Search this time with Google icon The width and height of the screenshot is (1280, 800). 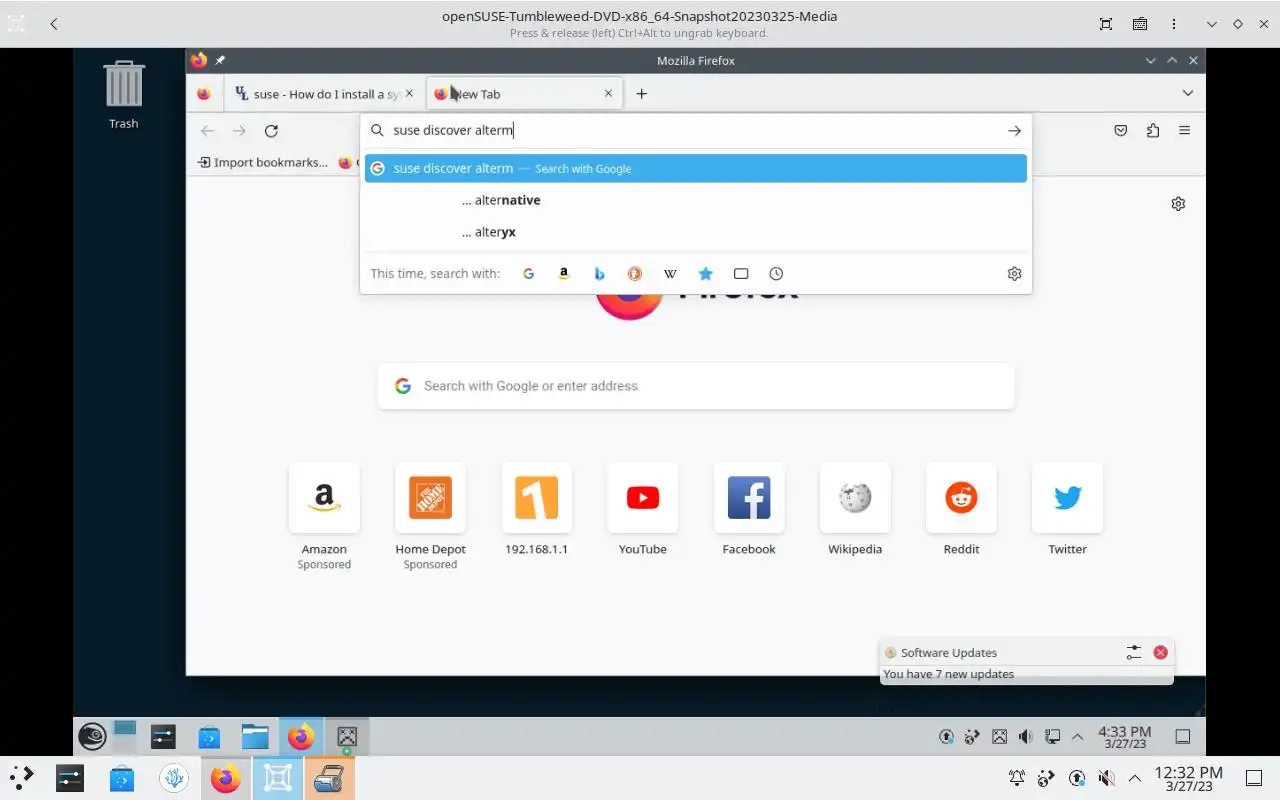tap(529, 274)
